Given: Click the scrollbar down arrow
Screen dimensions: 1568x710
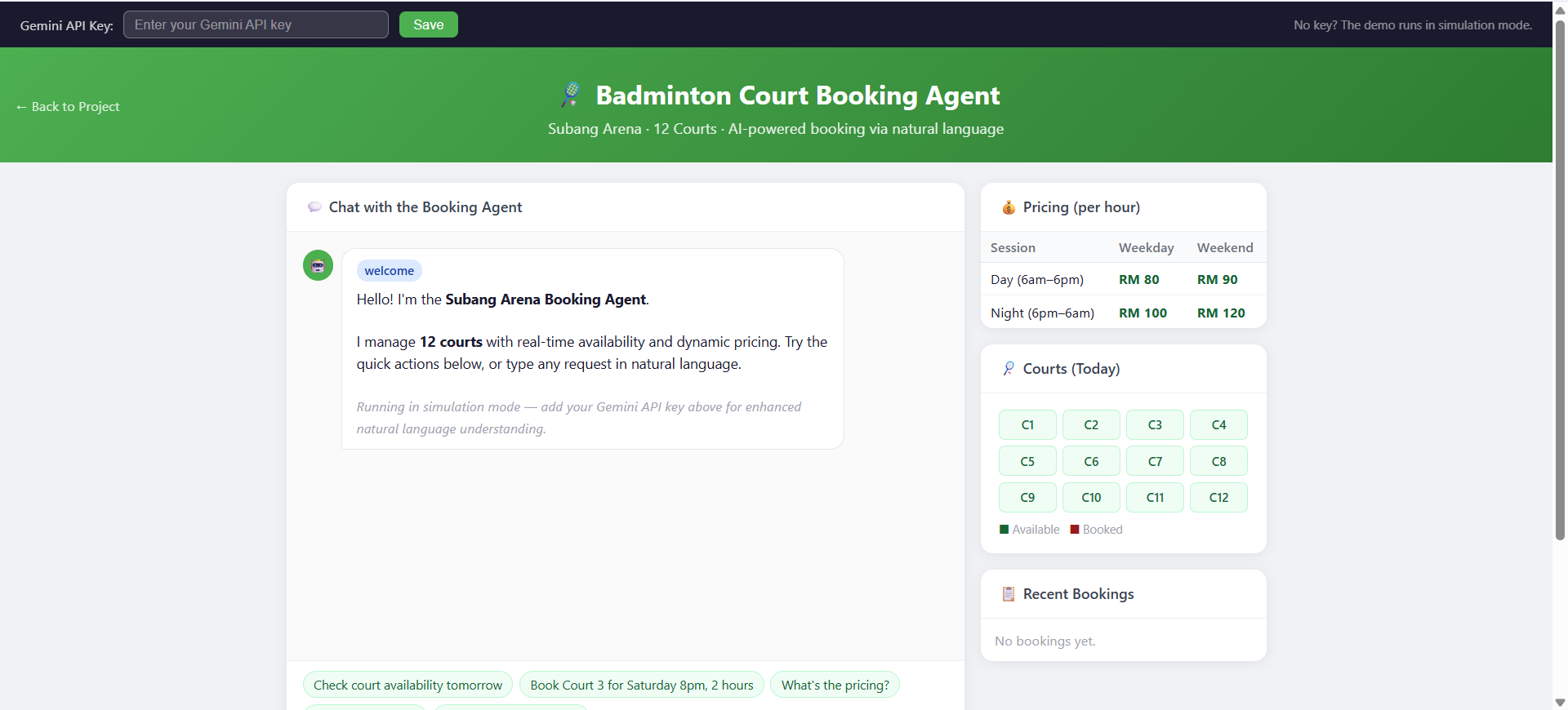Looking at the screenshot, I should [x=1560, y=702].
